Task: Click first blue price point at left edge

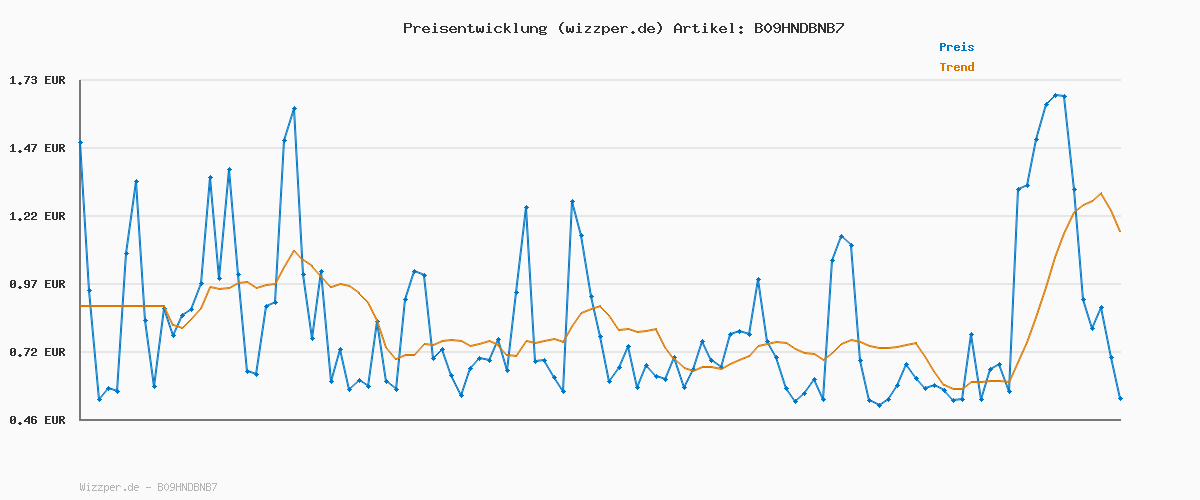Action: [80, 143]
